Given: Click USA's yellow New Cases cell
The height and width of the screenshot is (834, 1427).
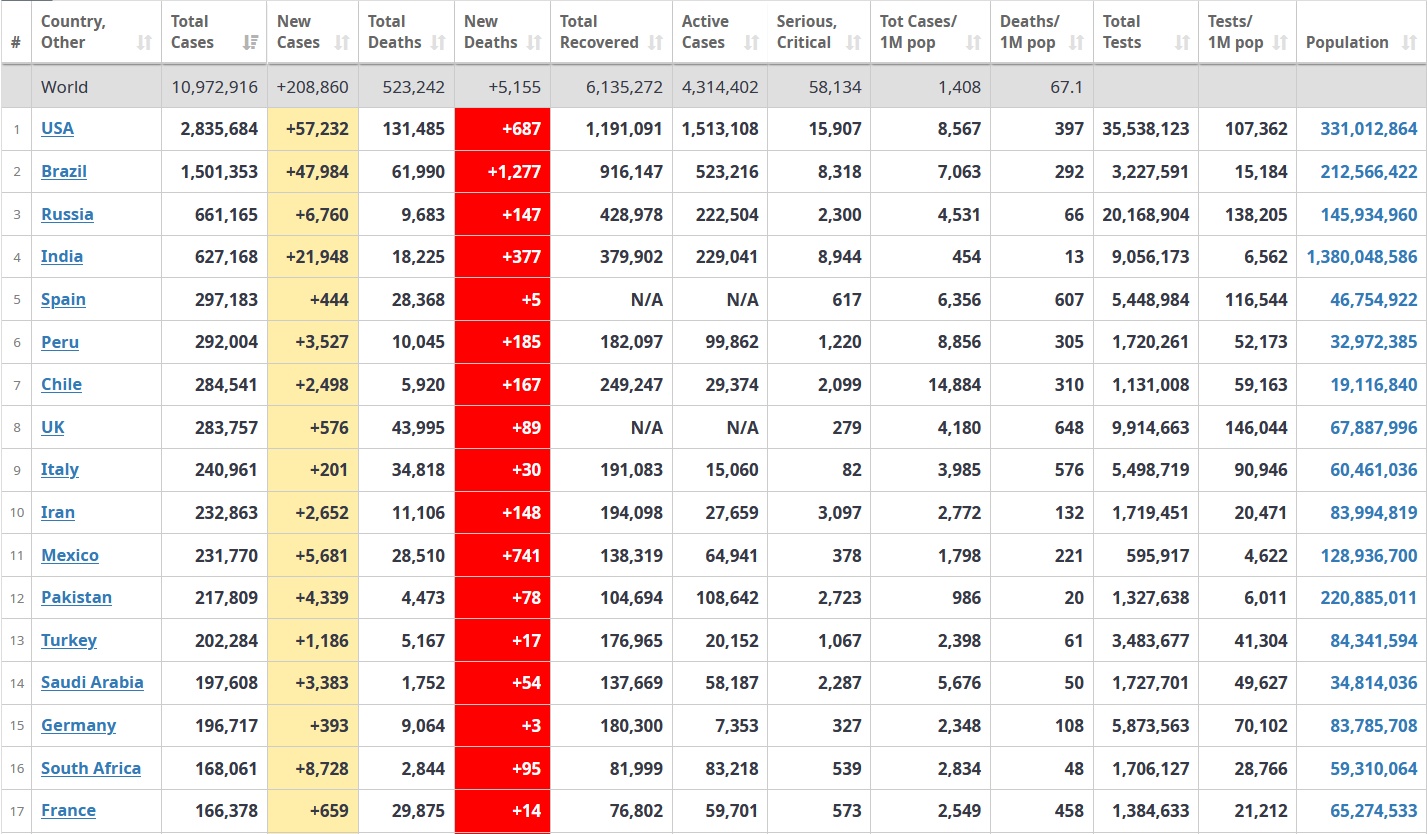Looking at the screenshot, I should (x=313, y=129).
